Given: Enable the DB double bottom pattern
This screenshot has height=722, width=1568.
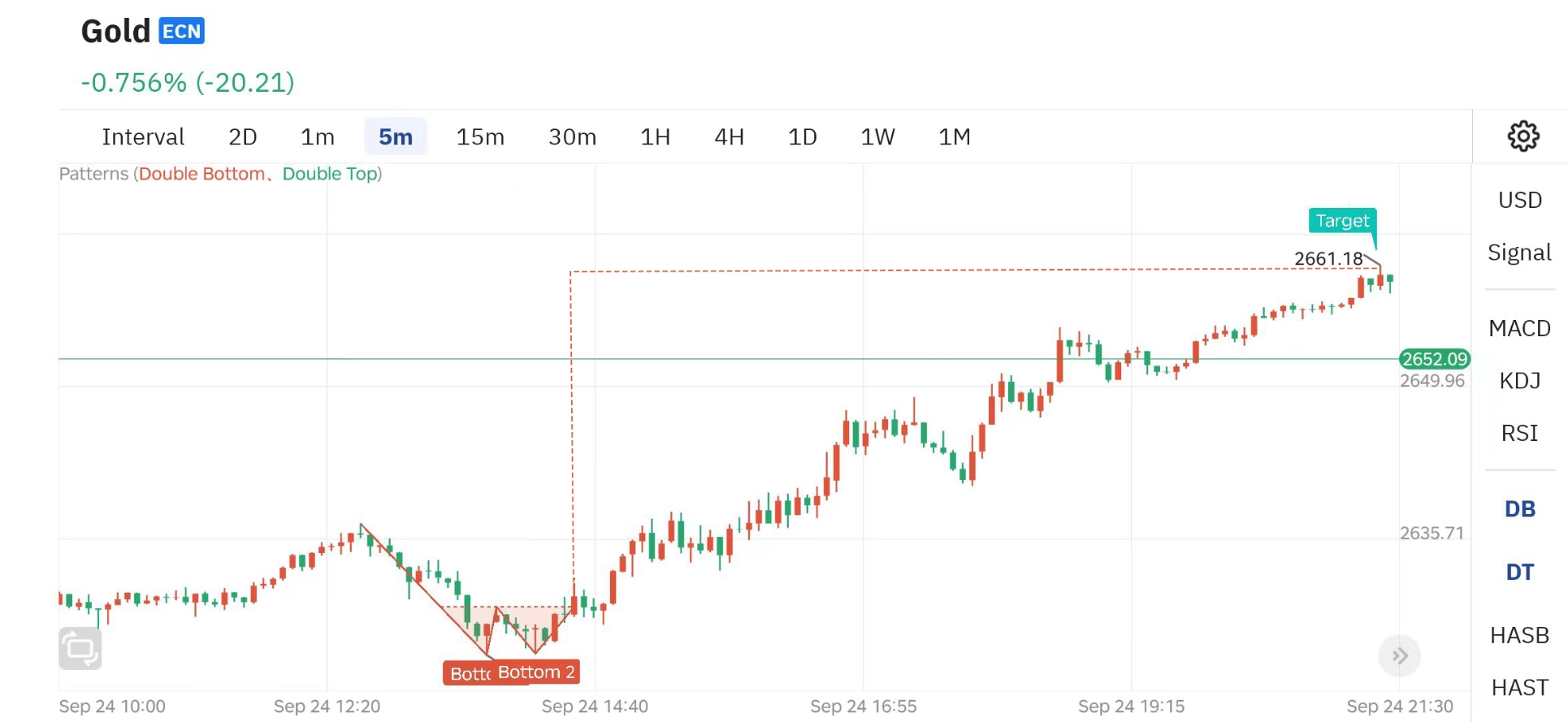Looking at the screenshot, I should pyautogui.click(x=1519, y=509).
